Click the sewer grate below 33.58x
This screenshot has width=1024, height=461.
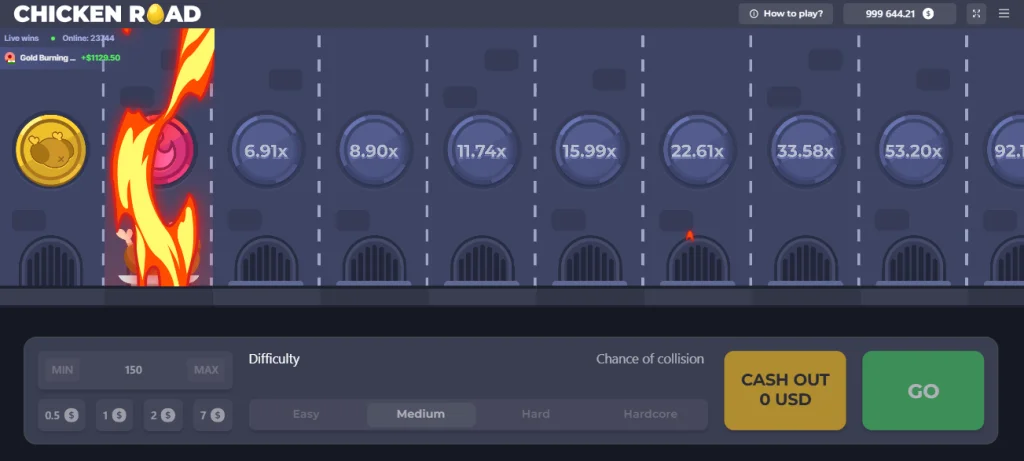(805, 261)
